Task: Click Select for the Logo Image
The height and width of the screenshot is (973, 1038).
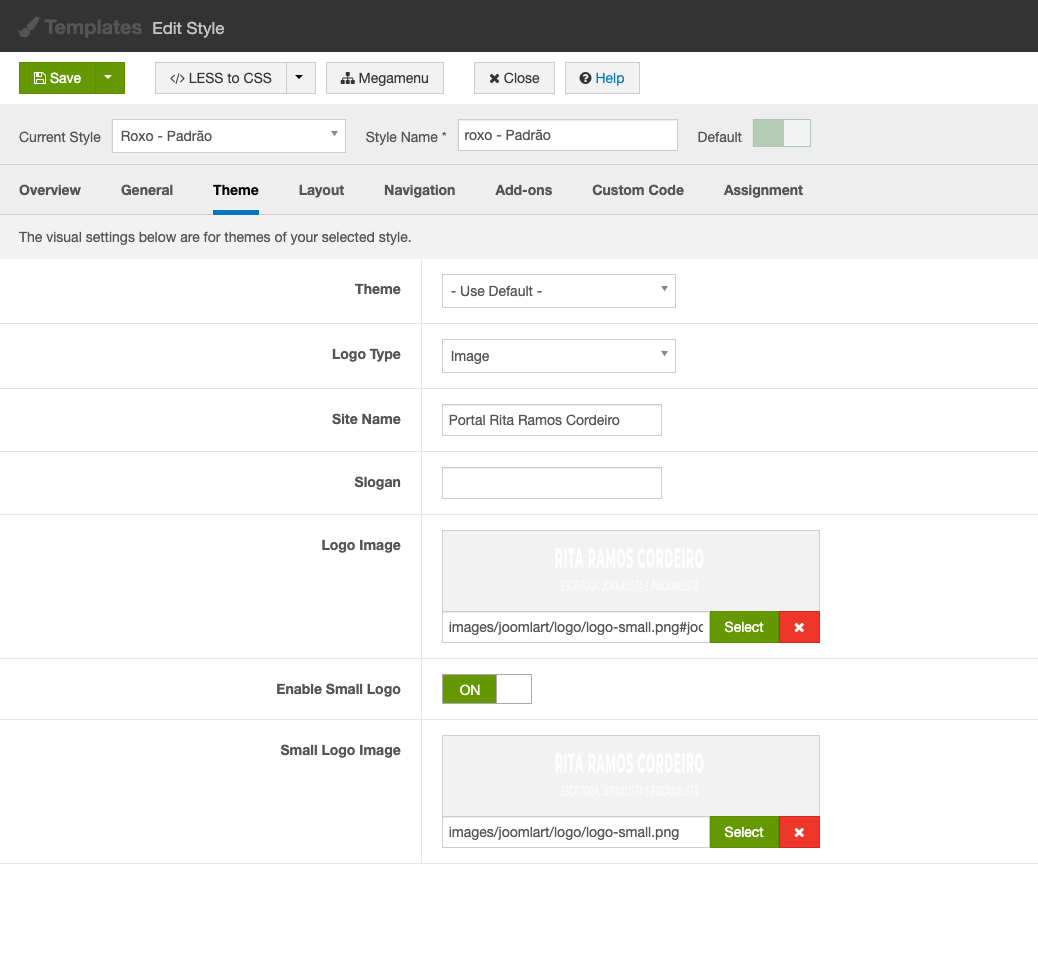Action: click(x=743, y=627)
